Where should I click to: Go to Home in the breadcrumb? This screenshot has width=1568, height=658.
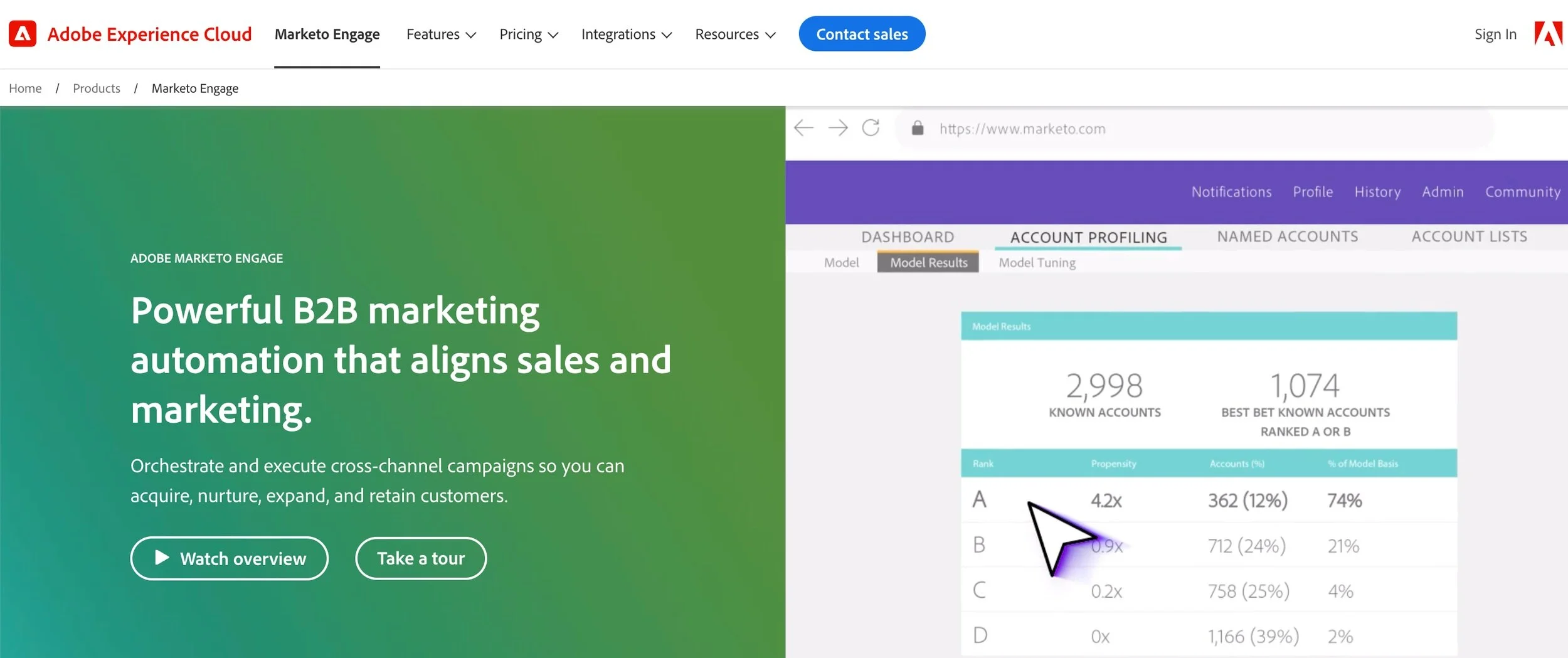[x=25, y=88]
